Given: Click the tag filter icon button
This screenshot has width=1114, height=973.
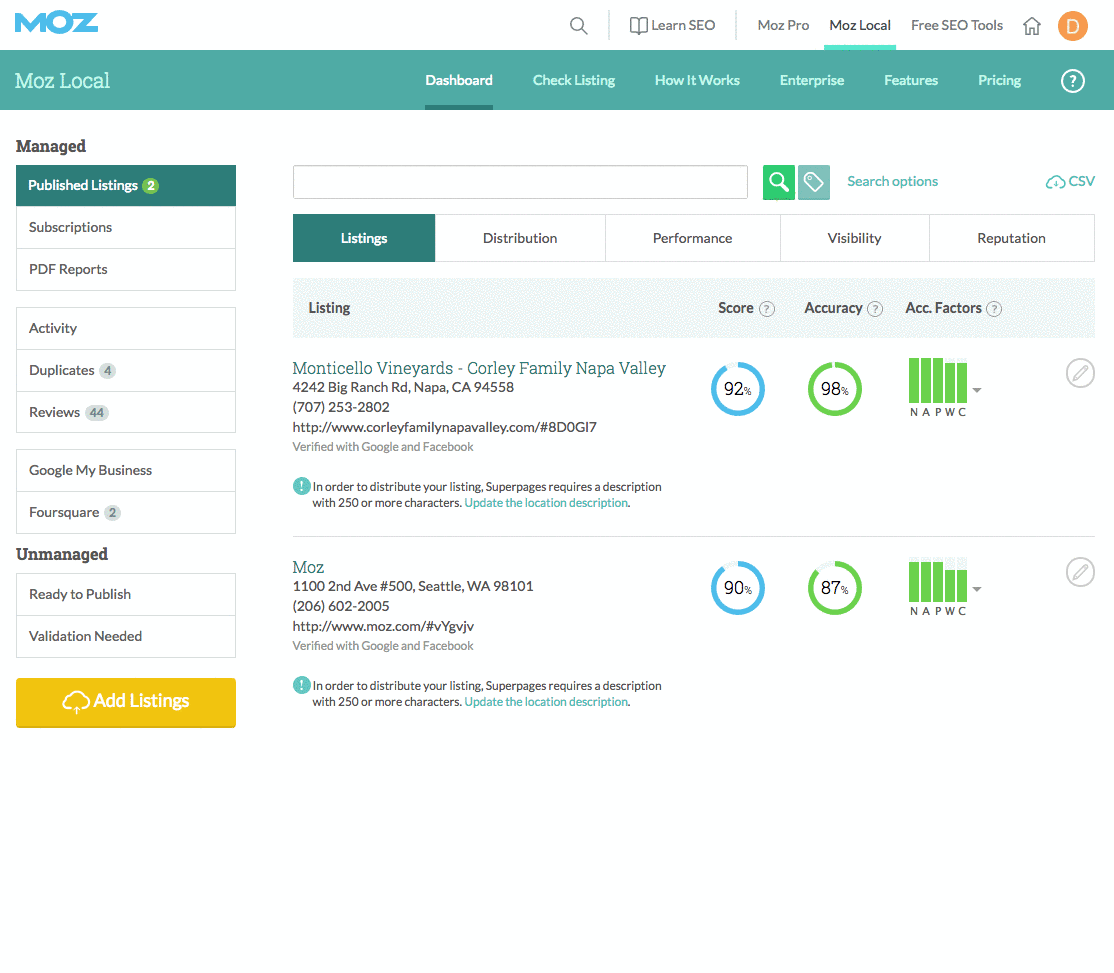Looking at the screenshot, I should click(x=813, y=183).
